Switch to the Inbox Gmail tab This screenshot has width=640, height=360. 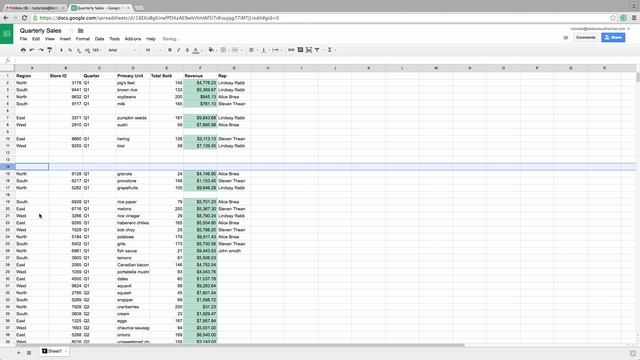tap(35, 8)
